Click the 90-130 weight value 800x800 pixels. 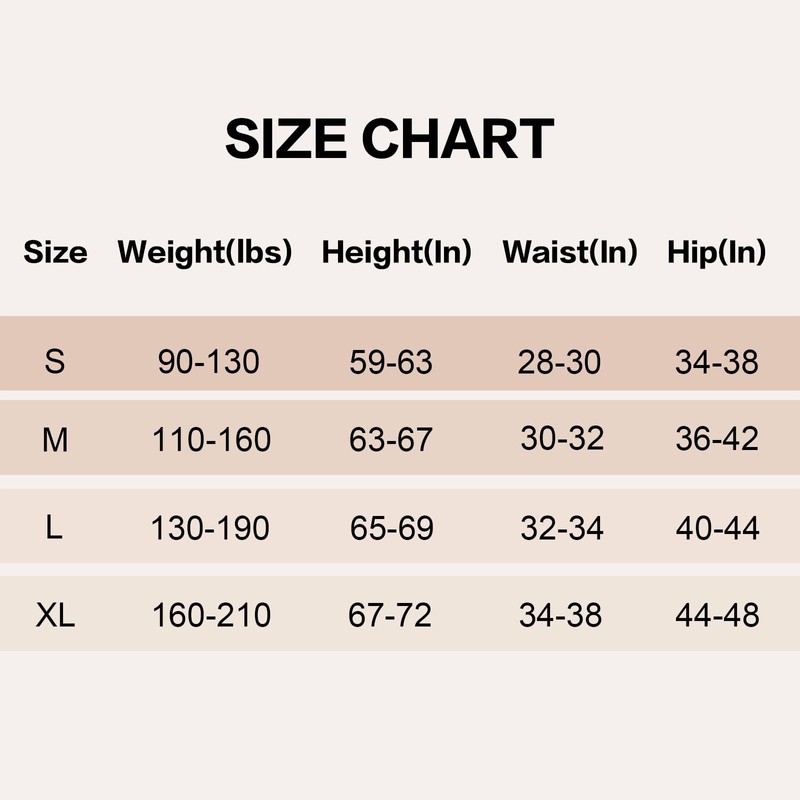(209, 362)
